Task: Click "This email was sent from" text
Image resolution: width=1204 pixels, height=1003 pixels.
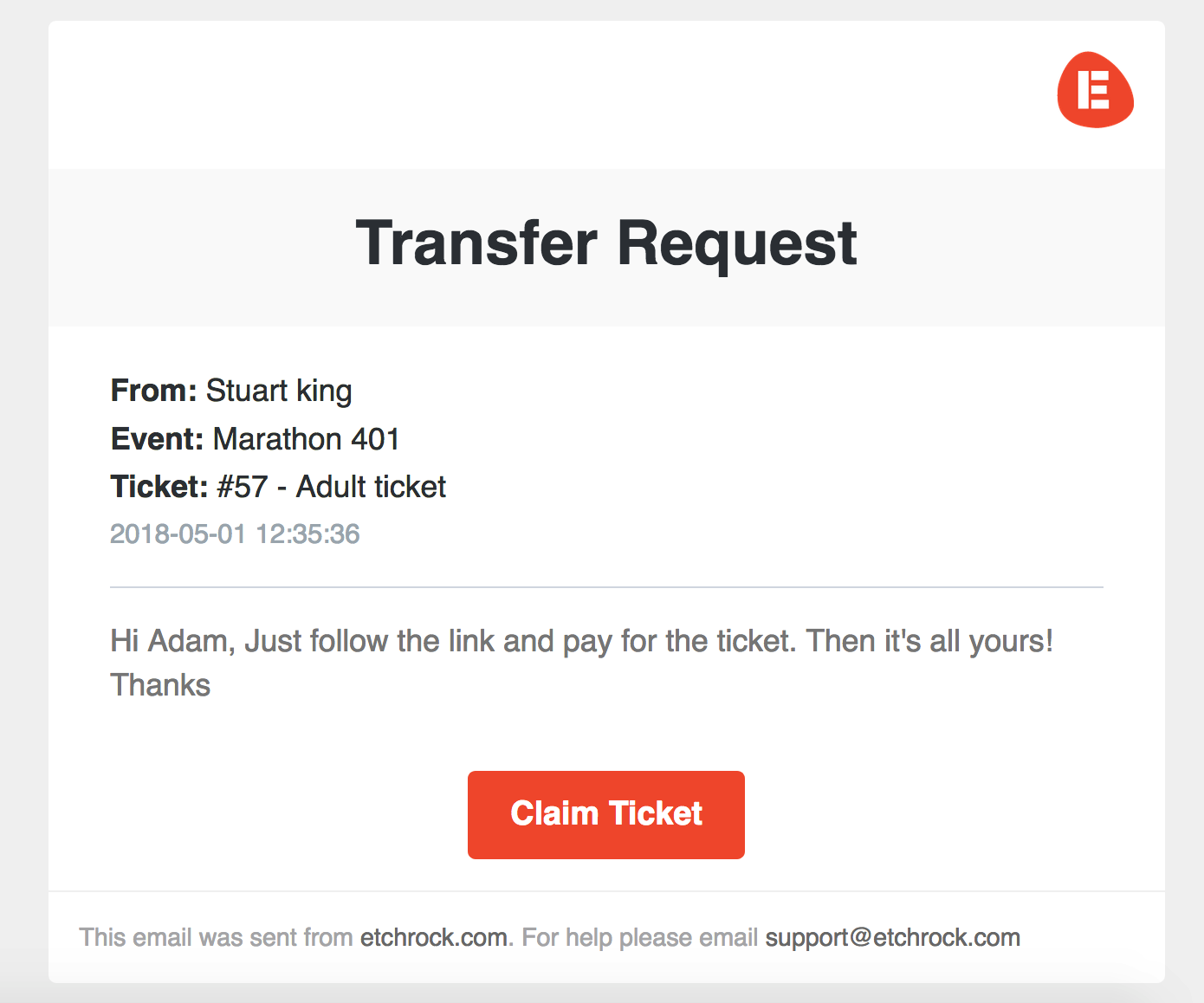Action: point(216,937)
